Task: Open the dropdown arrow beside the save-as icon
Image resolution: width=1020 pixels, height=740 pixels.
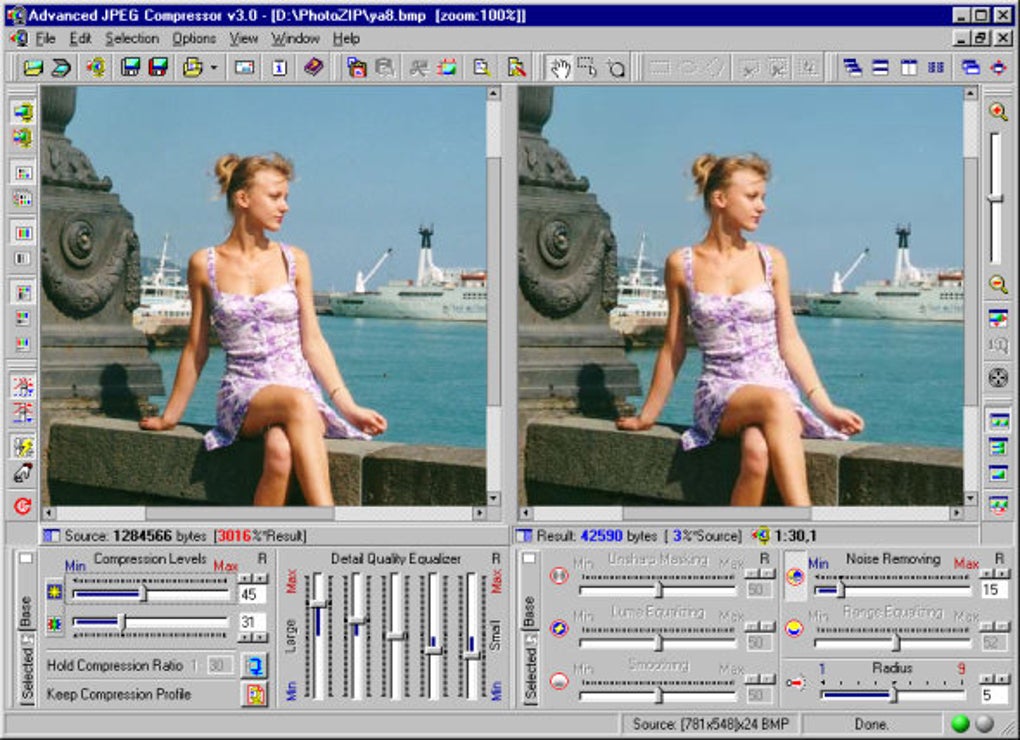Action: pos(215,68)
